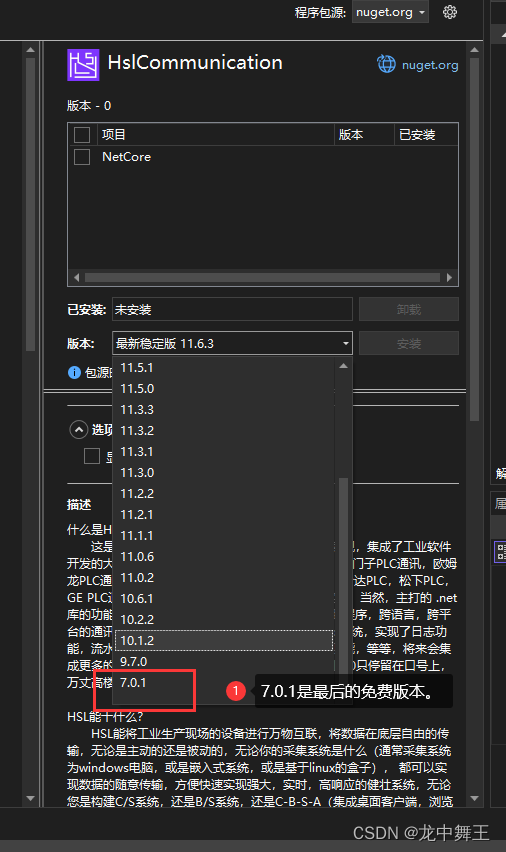This screenshot has width=506, height=852.
Task: Click the project list horizontal scrollbar
Action: click(x=263, y=278)
